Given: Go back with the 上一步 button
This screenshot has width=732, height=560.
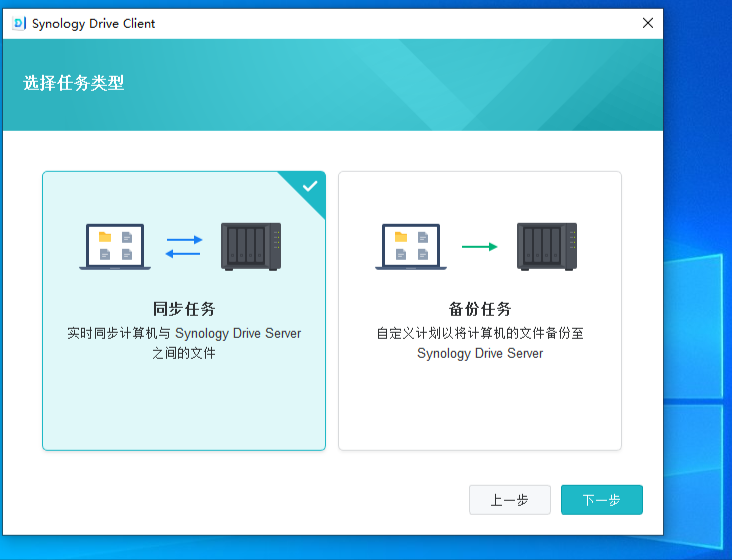Looking at the screenshot, I should 510,500.
